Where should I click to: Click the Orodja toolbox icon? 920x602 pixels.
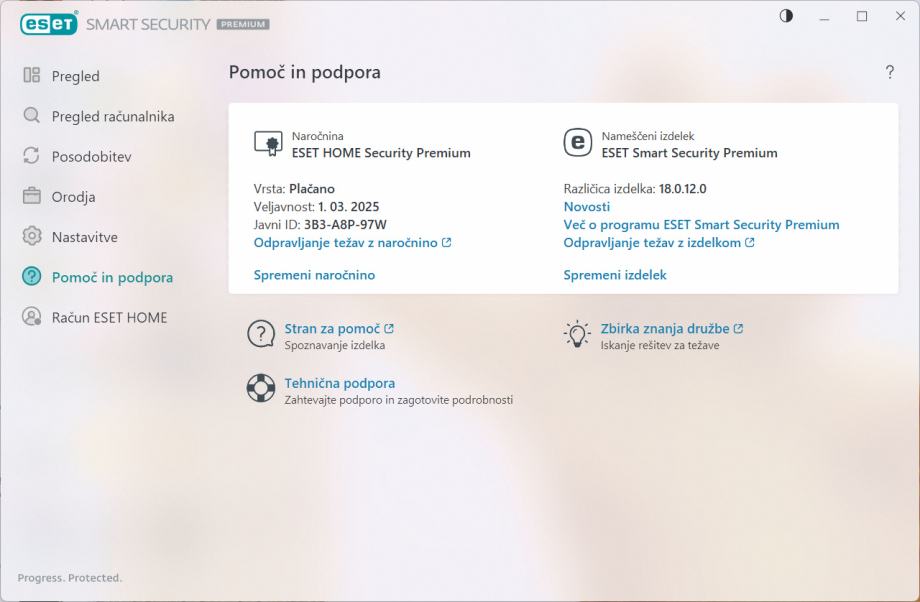click(31, 197)
